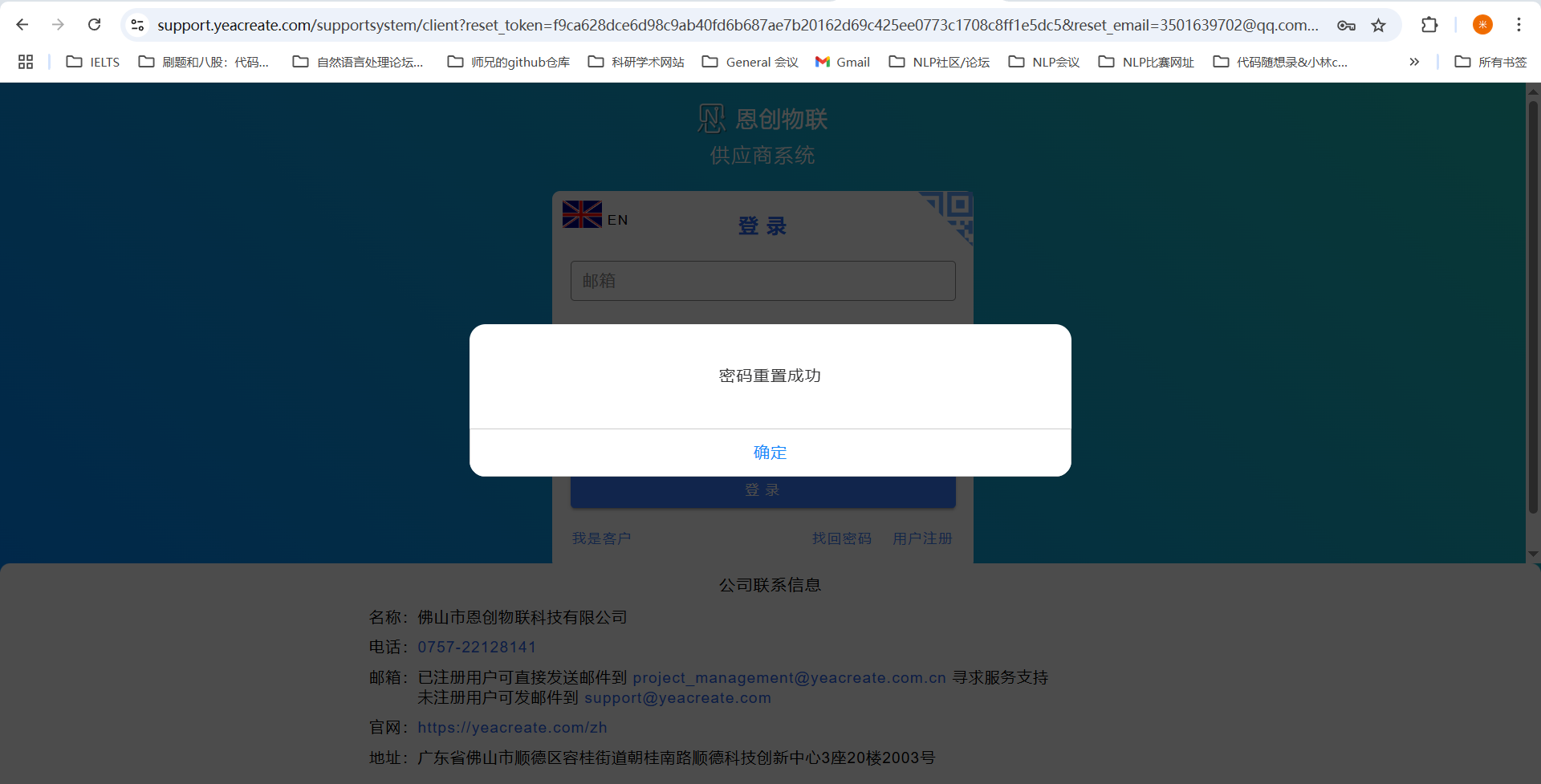Reload the page with the refresh icon
Image resolution: width=1541 pixels, height=784 pixels.
pyautogui.click(x=94, y=25)
